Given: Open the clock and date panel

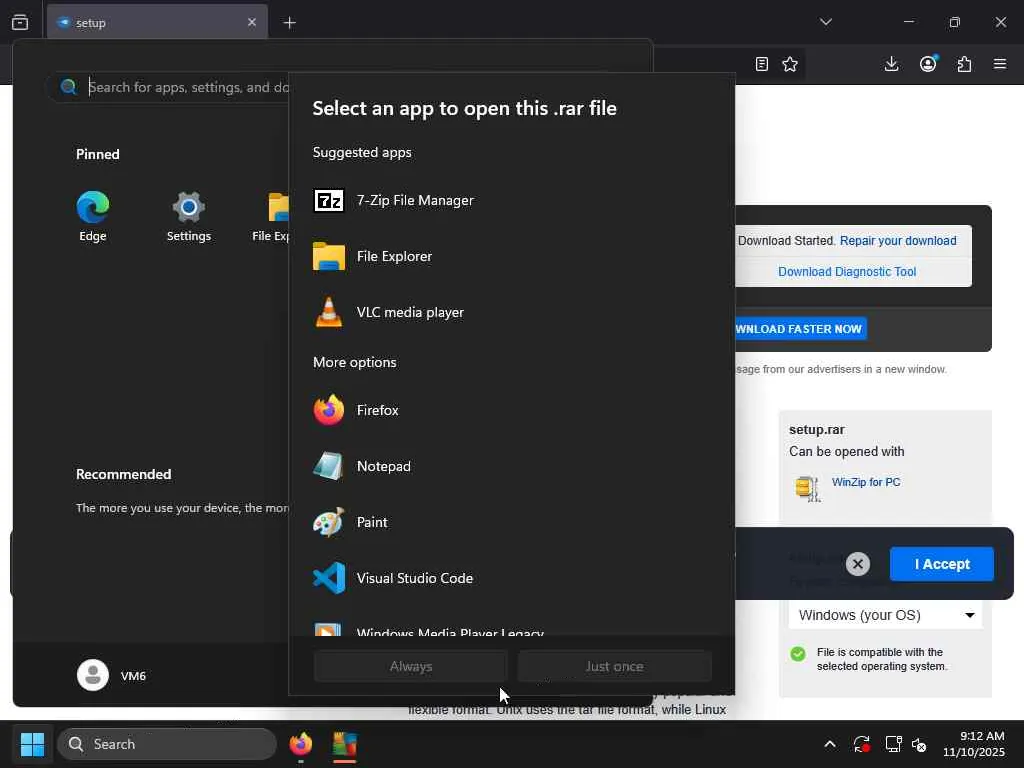Looking at the screenshot, I should [x=974, y=744].
